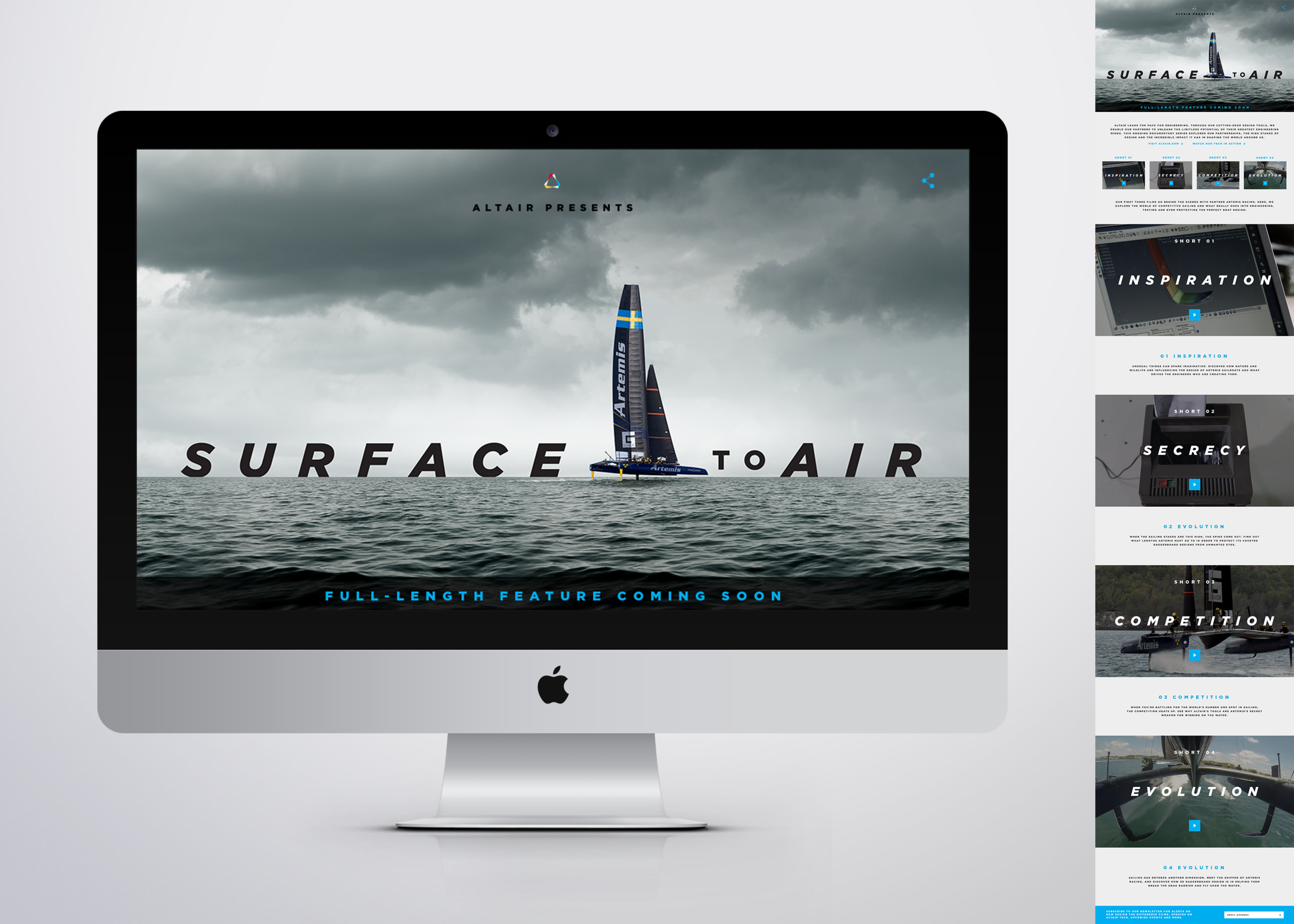Open the Watch Our Tech In Action link
Screen dimensions: 1294x924
coord(1219,144)
